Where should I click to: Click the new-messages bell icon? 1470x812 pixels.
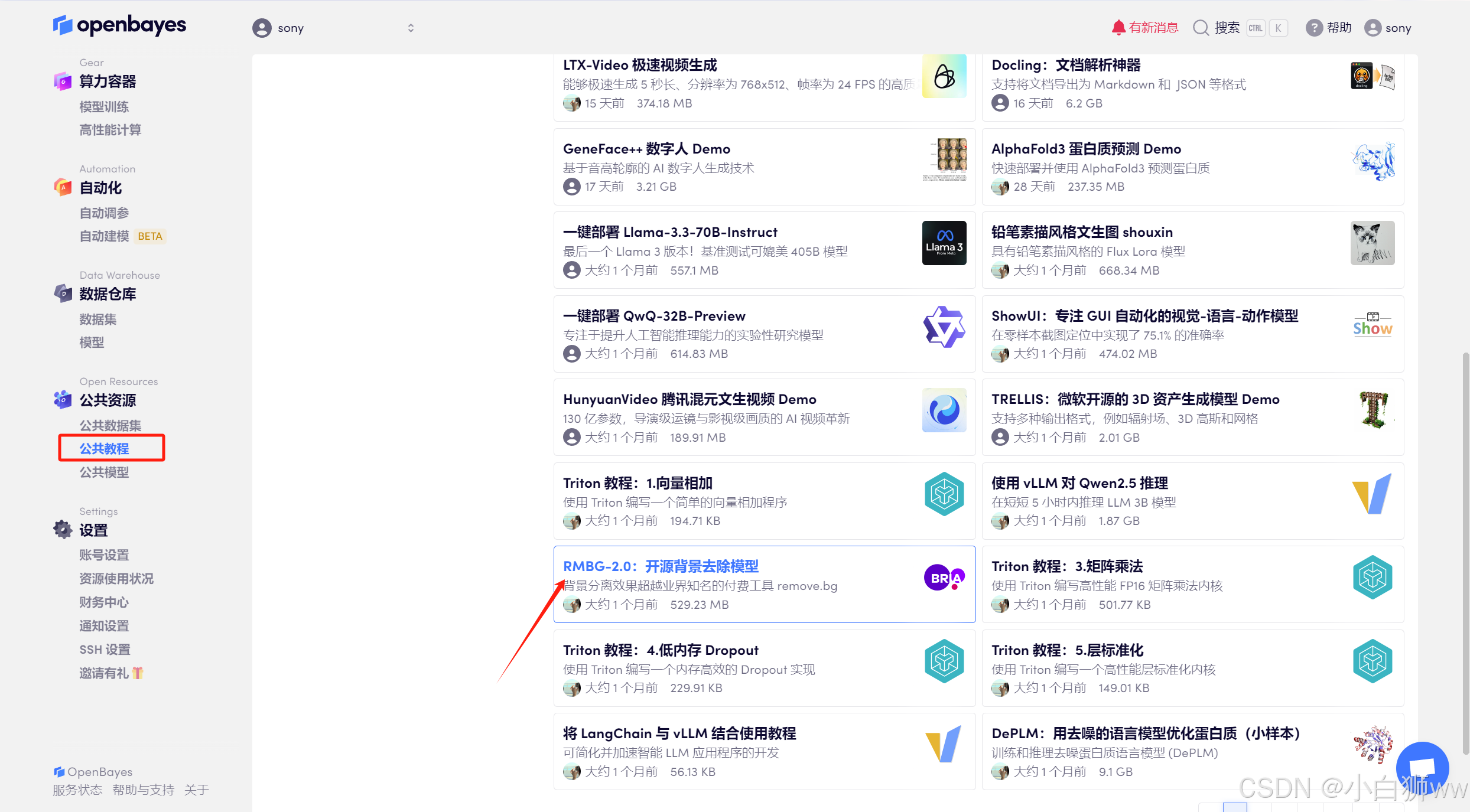[1118, 28]
